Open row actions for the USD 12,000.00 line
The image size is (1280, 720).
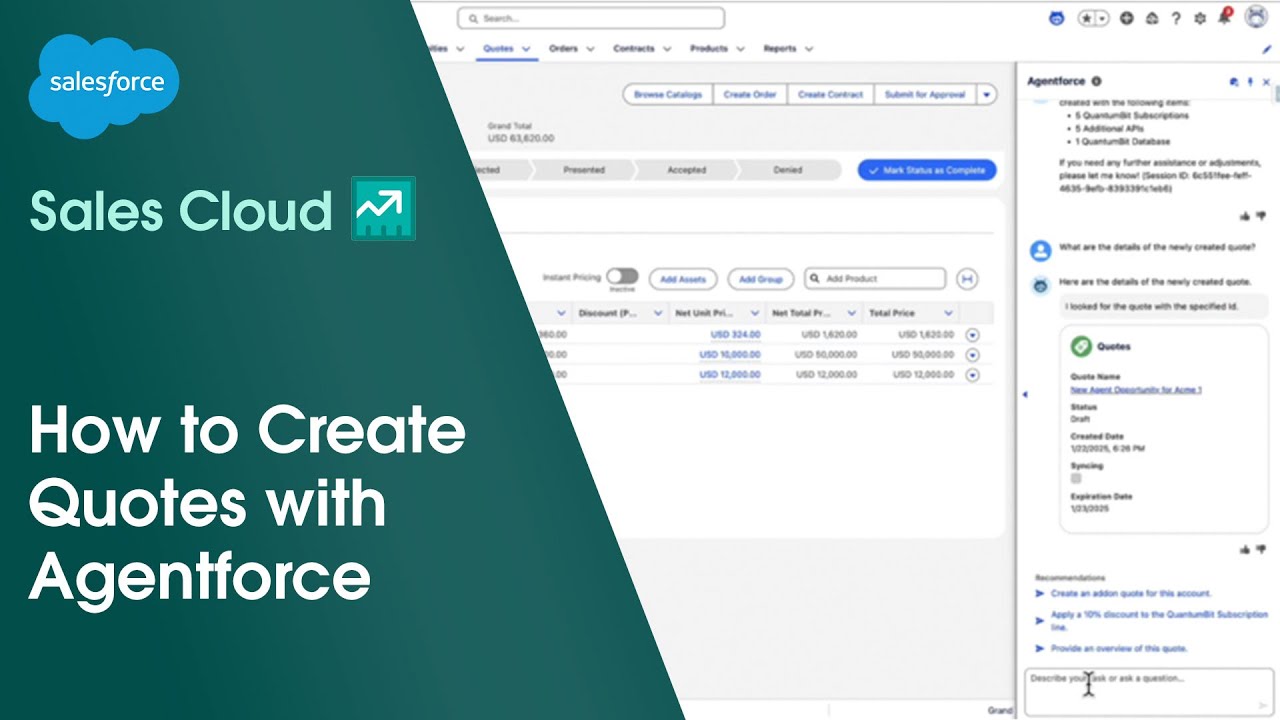pos(972,375)
